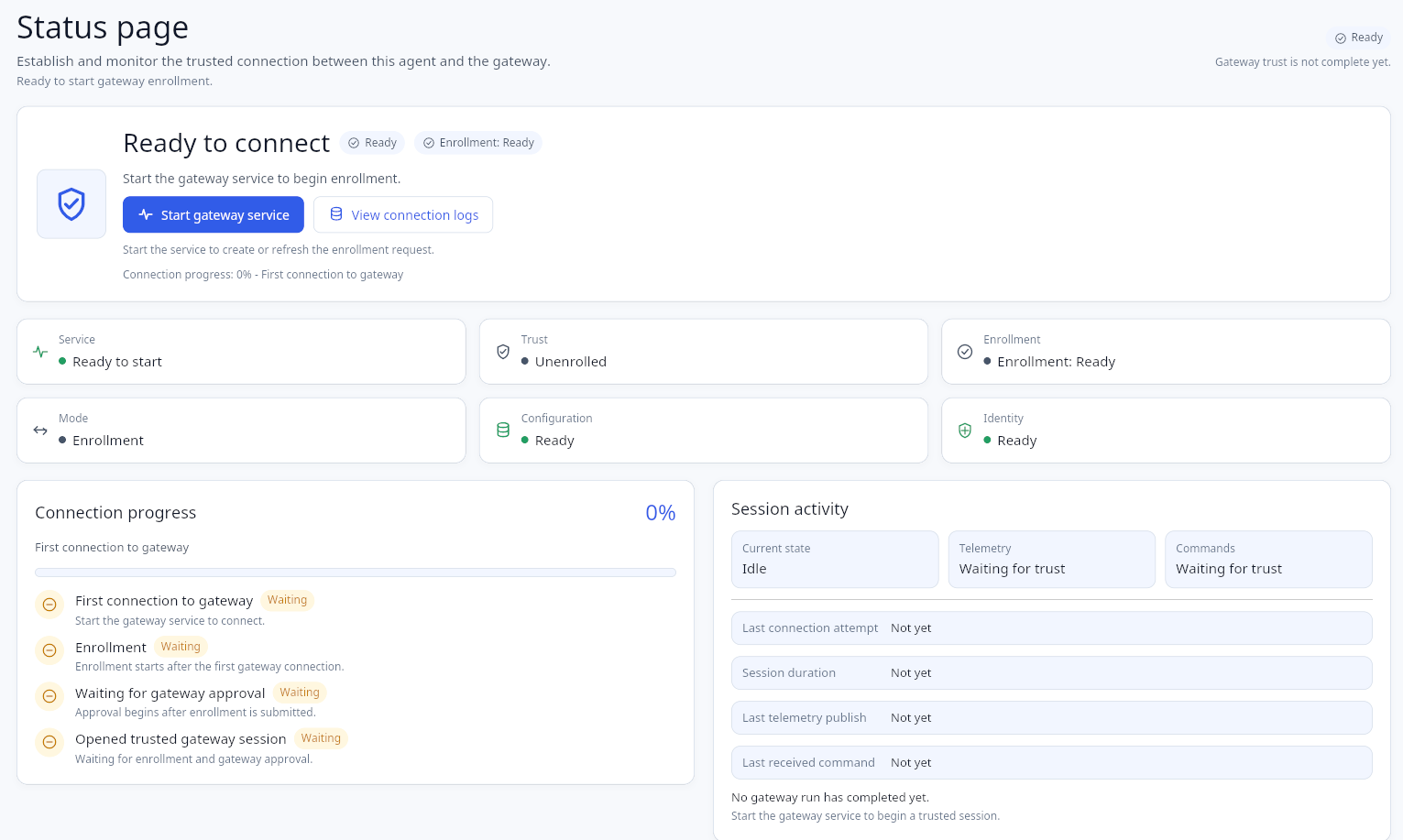
Task: Click the Ready to start service status
Action: click(x=117, y=362)
